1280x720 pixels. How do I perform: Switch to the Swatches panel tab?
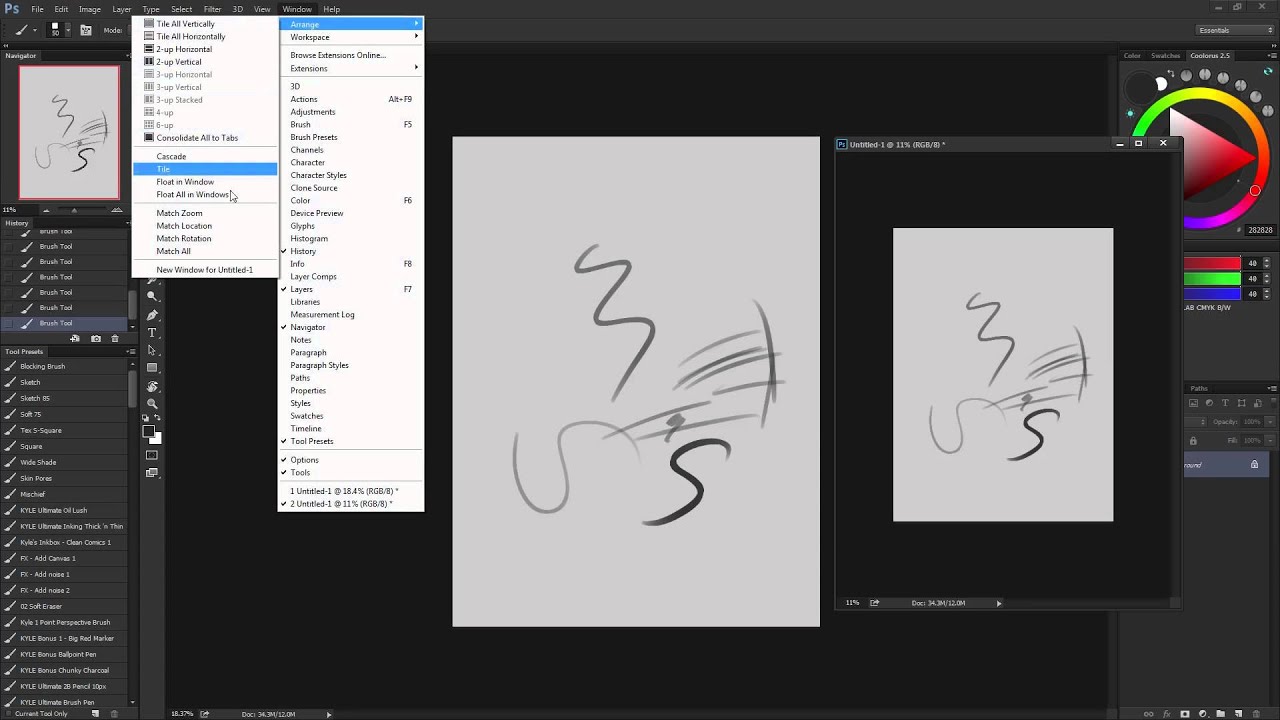1165,56
